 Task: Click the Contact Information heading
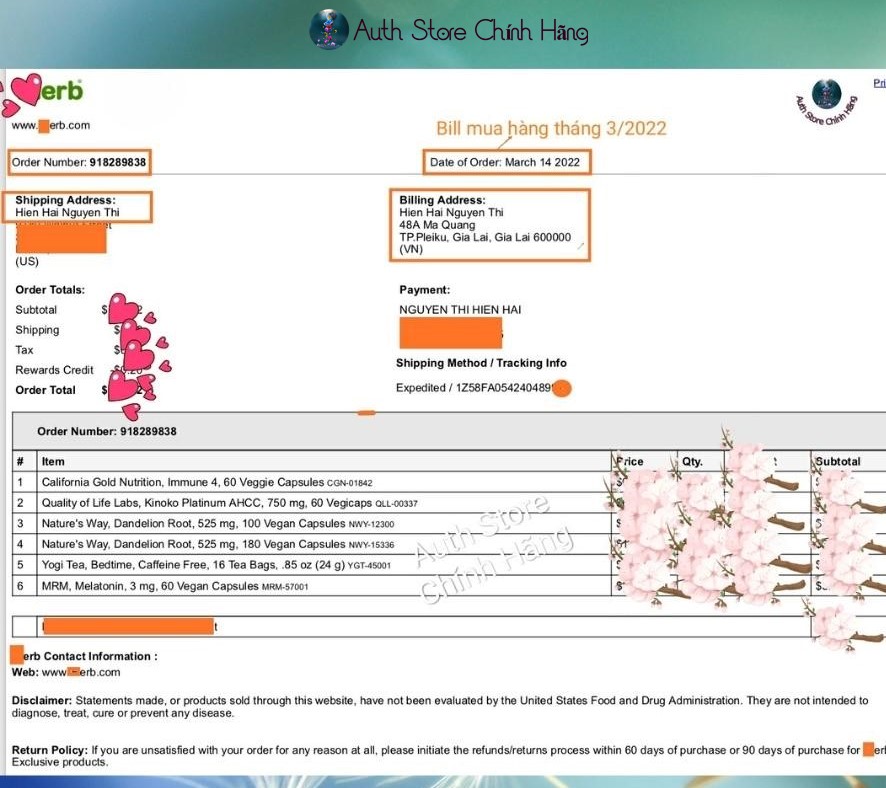pyautogui.click(x=85, y=656)
